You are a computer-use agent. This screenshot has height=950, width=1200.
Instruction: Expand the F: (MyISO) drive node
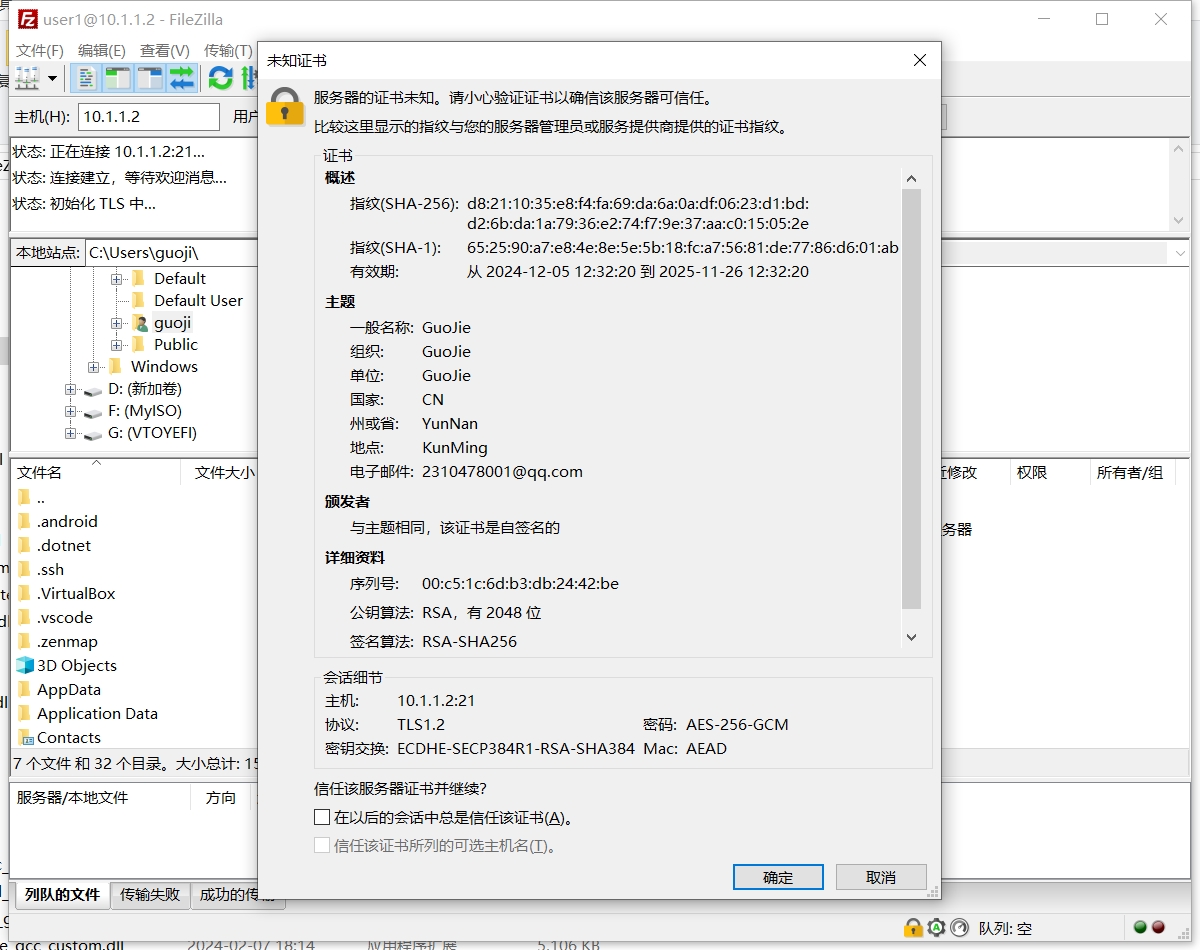(70, 411)
